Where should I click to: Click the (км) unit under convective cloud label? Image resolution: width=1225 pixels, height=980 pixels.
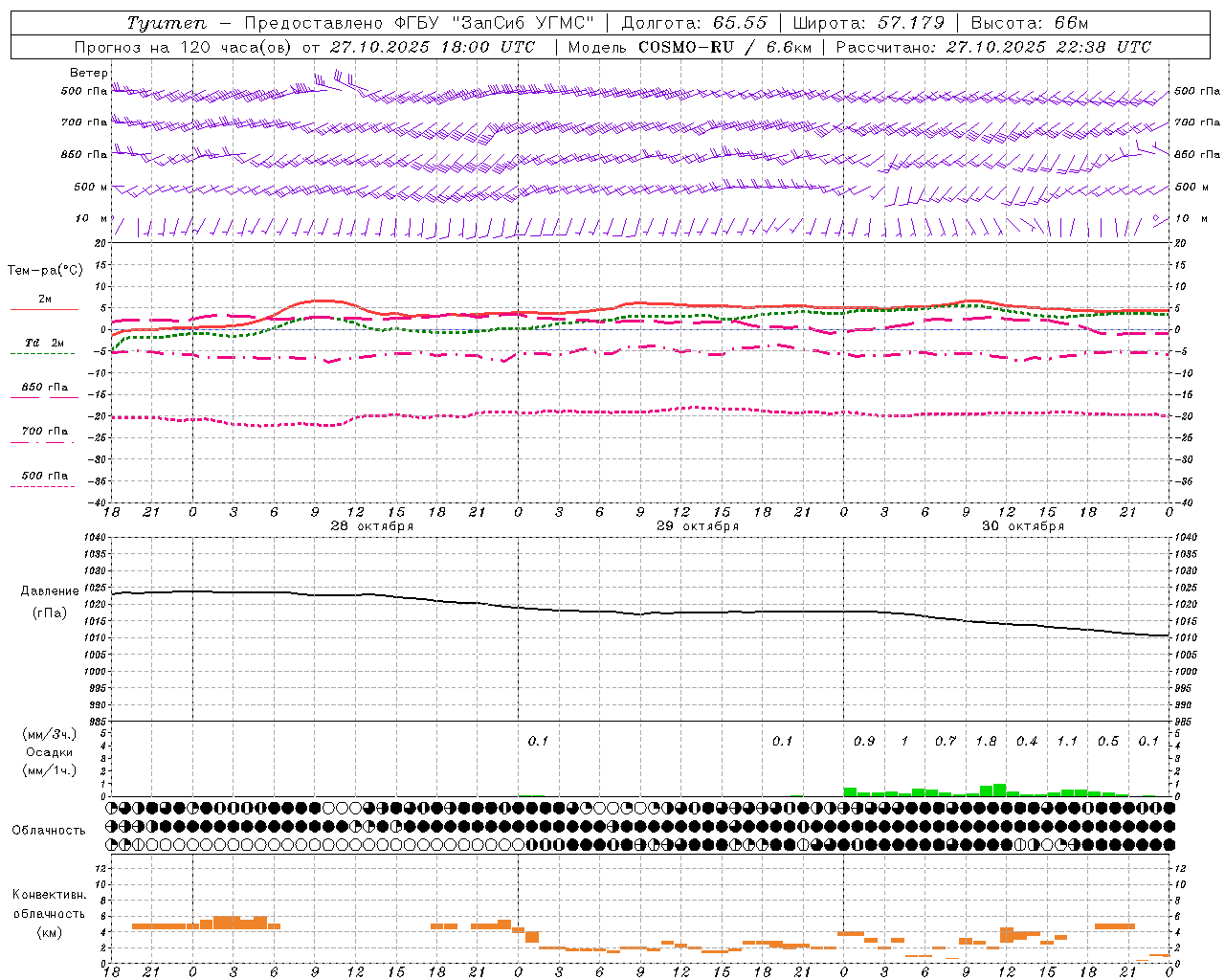click(x=50, y=932)
